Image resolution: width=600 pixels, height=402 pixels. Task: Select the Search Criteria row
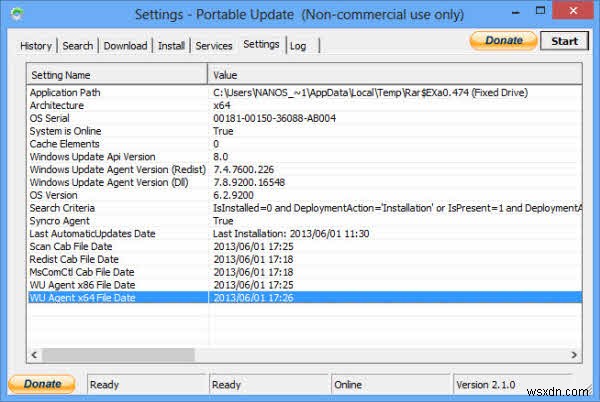(305, 208)
